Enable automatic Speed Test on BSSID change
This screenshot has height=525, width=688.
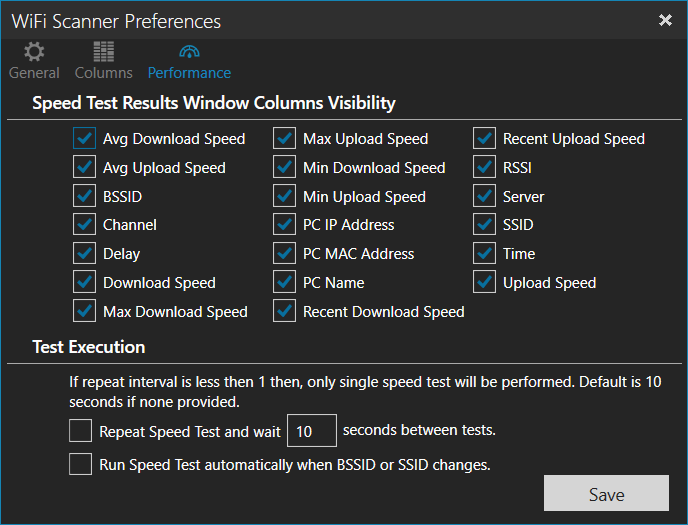80,464
